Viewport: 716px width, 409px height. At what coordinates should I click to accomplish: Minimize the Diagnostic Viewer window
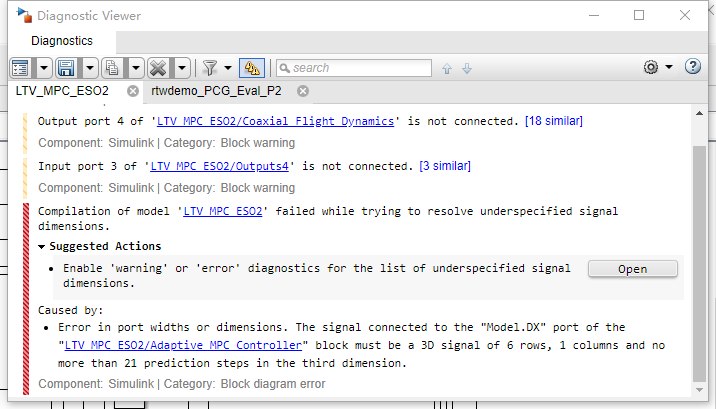tap(594, 15)
